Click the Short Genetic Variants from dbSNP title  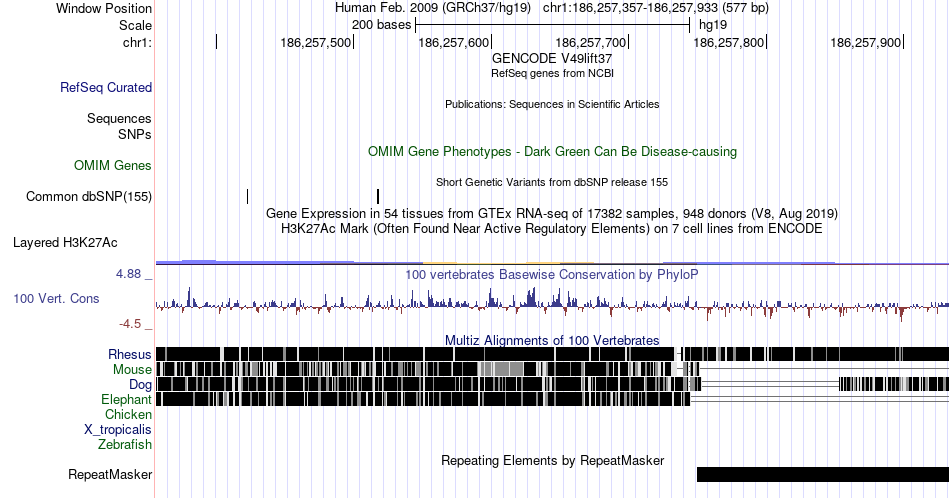[552, 182]
